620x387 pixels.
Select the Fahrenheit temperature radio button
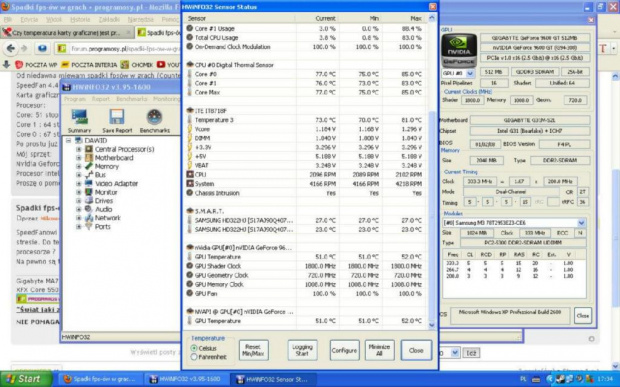[194, 357]
